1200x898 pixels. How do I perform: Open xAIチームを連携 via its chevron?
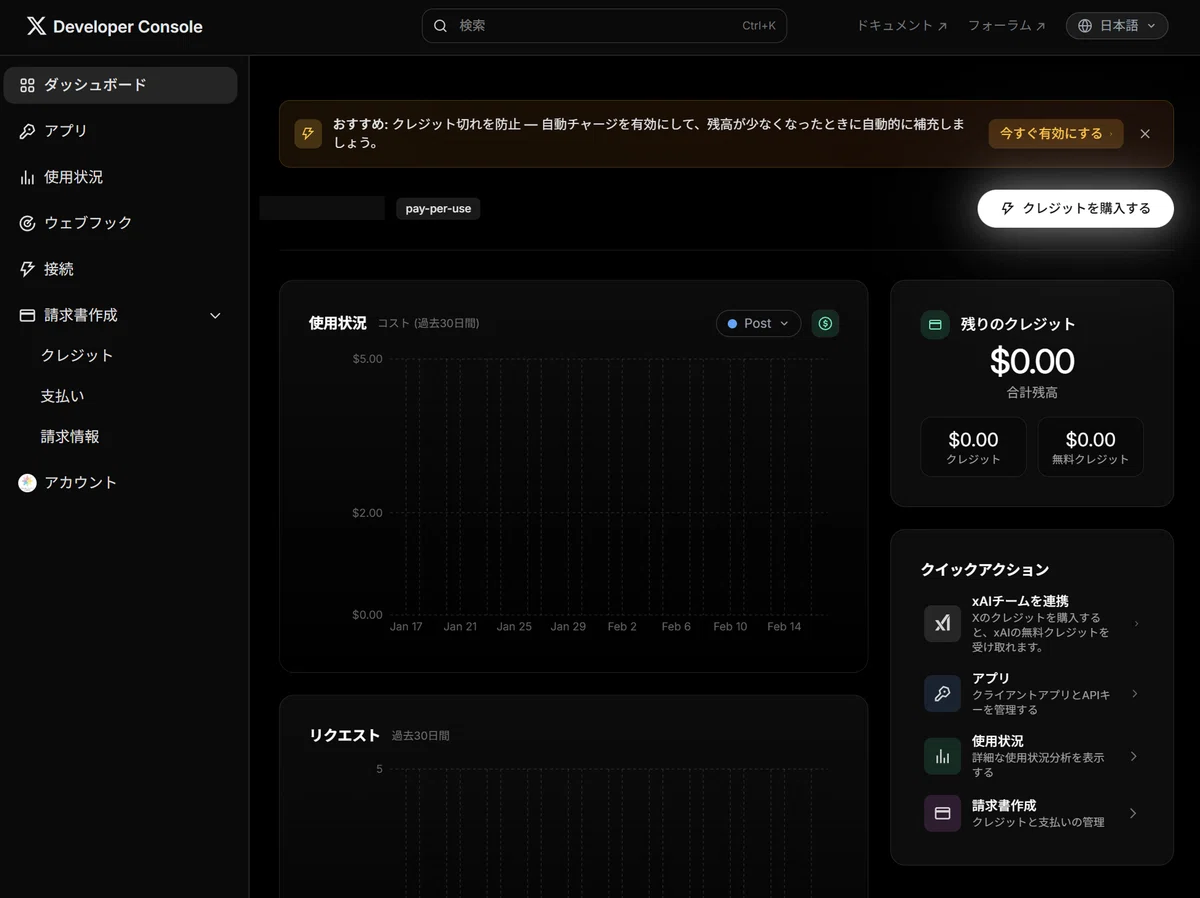[1136, 624]
